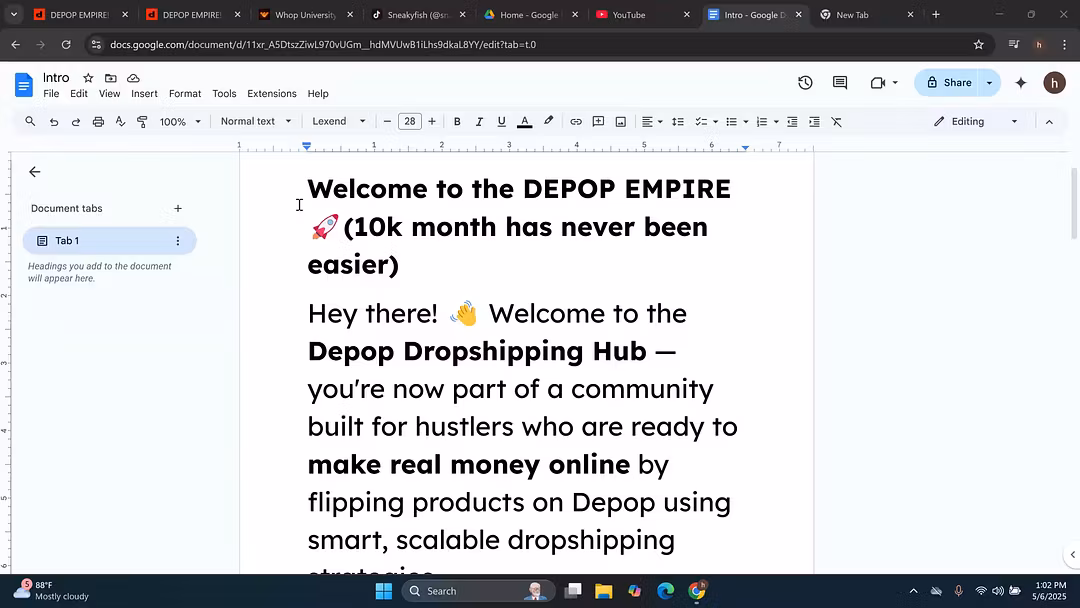Open the Normal text style dropdown
The width and height of the screenshot is (1080, 608).
(256, 122)
